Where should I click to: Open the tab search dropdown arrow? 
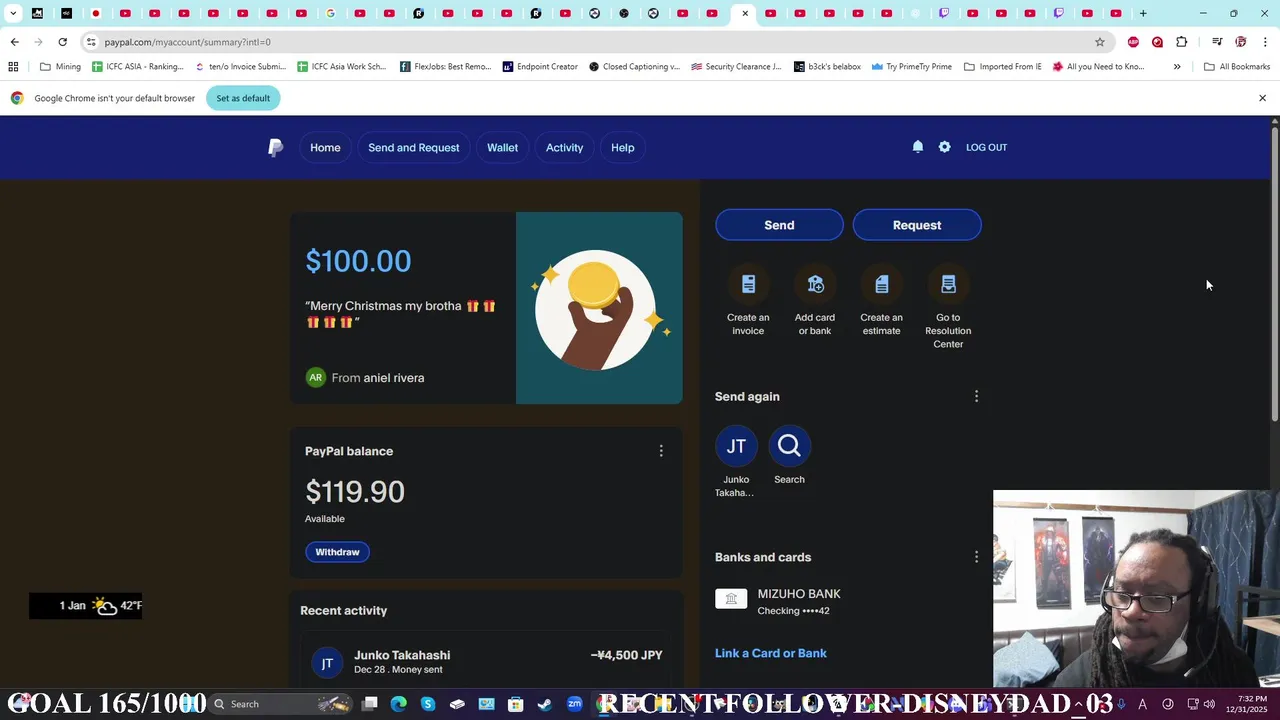tap(13, 13)
